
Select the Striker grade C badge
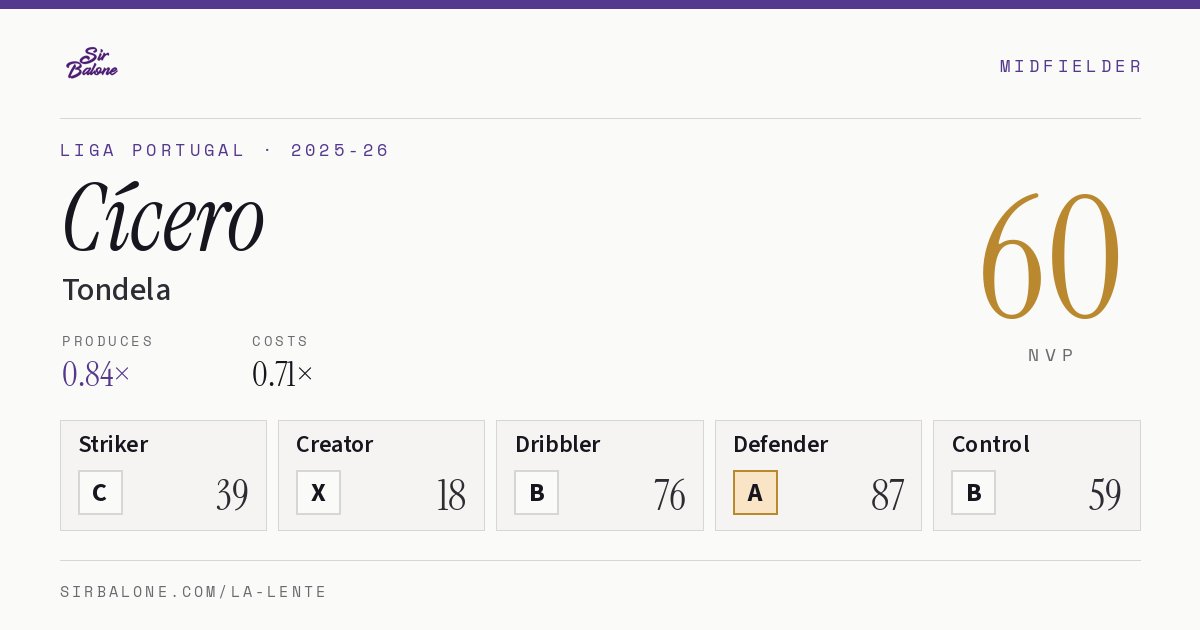[100, 492]
